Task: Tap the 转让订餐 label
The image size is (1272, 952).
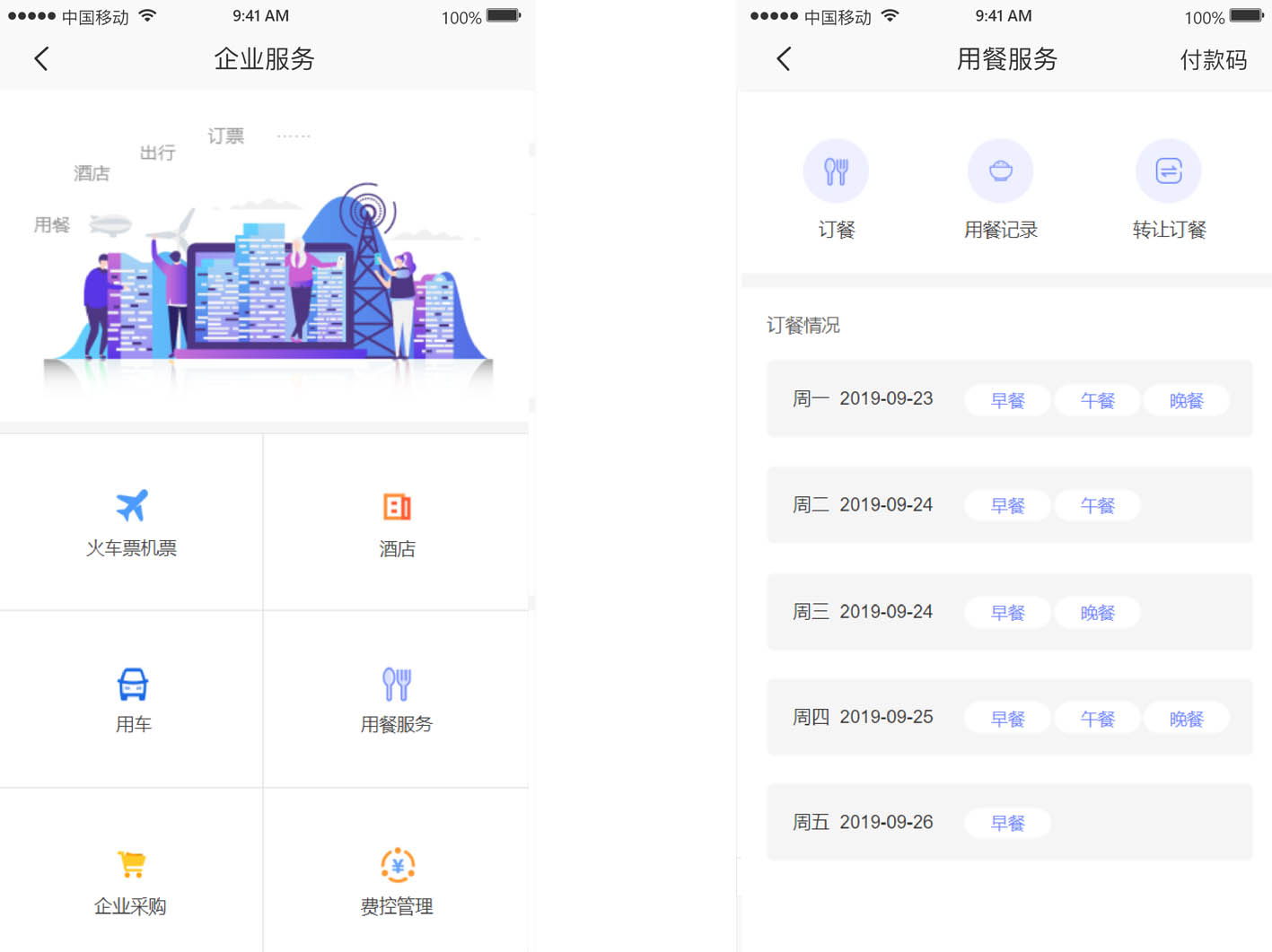Action: coord(1169,230)
